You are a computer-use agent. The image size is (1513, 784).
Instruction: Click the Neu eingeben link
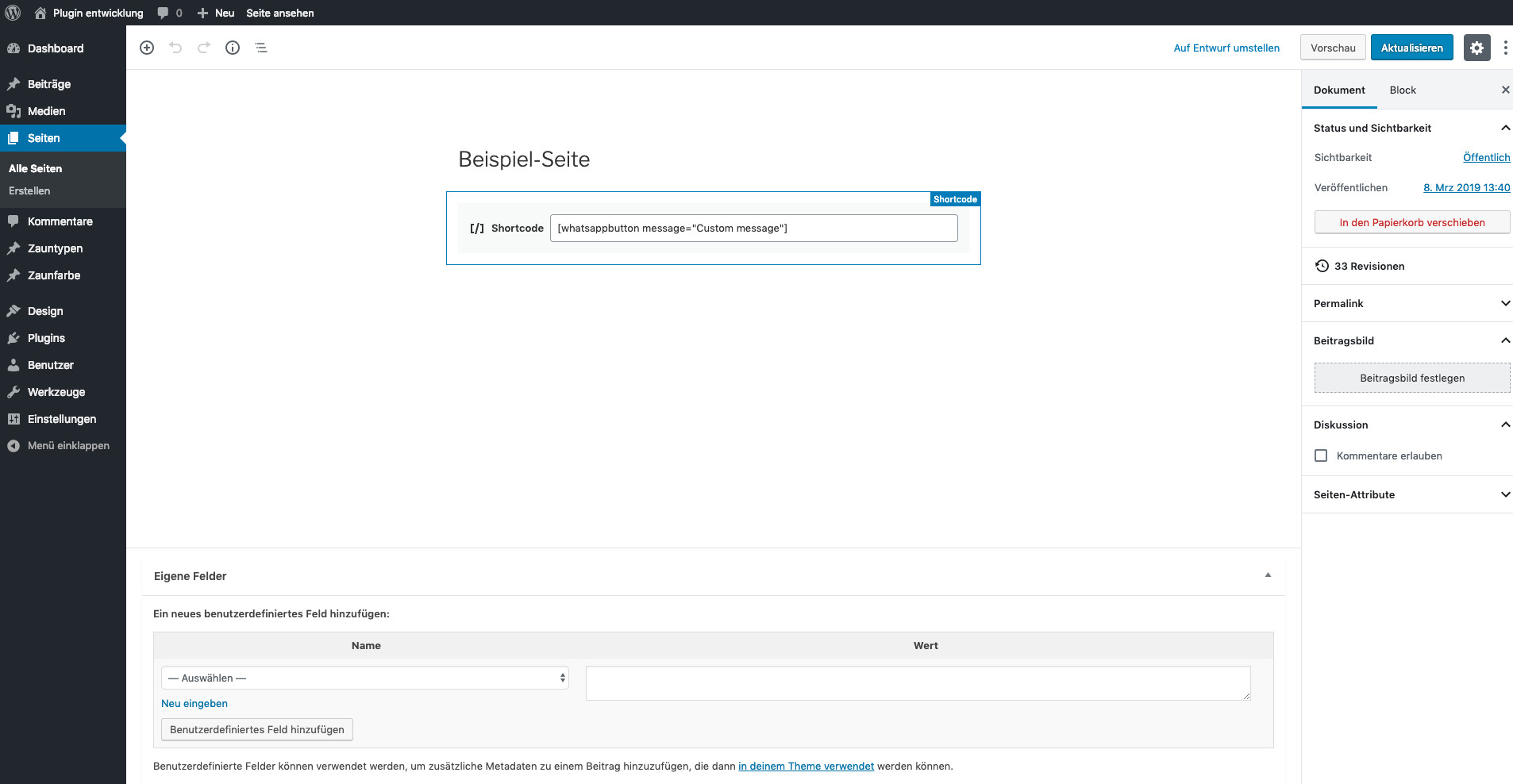pyautogui.click(x=194, y=703)
